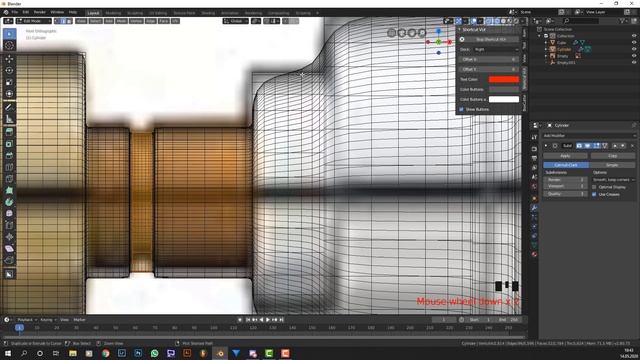Image resolution: width=640 pixels, height=360 pixels.
Task: Collapse the Shortcut VUr panel
Action: coord(459,30)
